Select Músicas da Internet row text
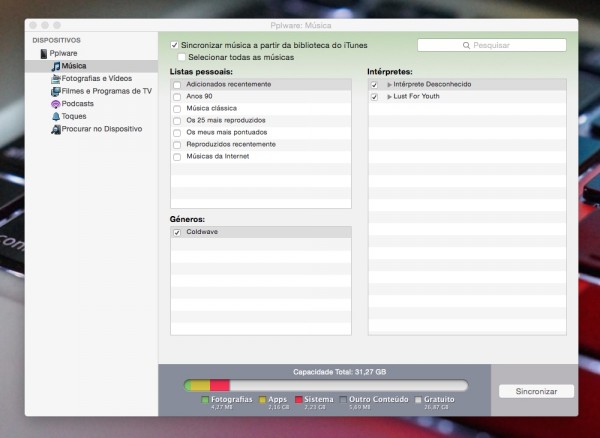 click(218, 157)
